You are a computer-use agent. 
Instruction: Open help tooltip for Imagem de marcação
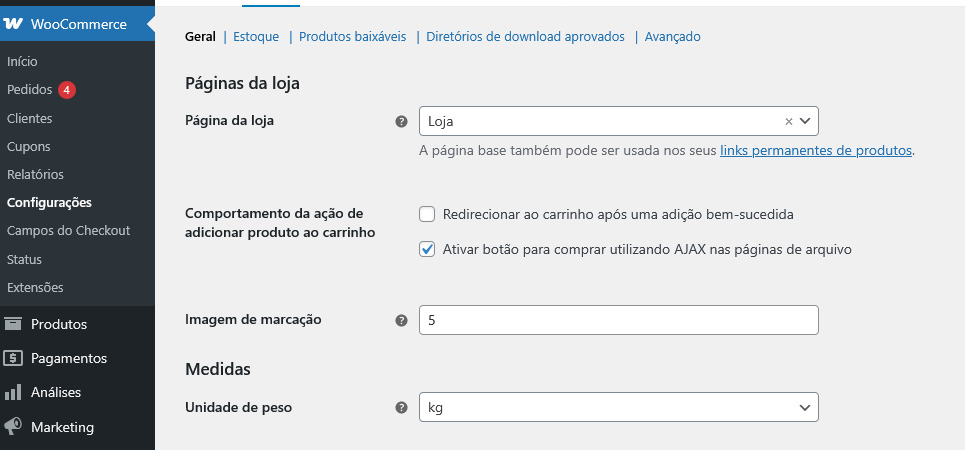(x=401, y=320)
